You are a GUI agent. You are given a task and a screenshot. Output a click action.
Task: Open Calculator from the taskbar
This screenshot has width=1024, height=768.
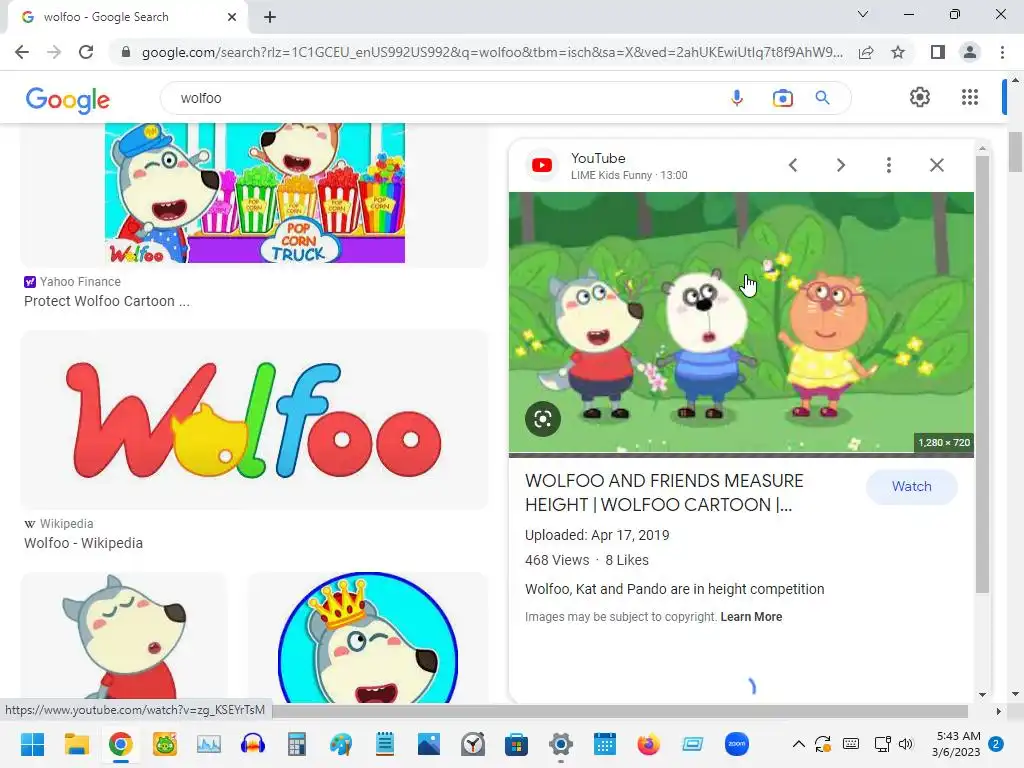(296, 744)
